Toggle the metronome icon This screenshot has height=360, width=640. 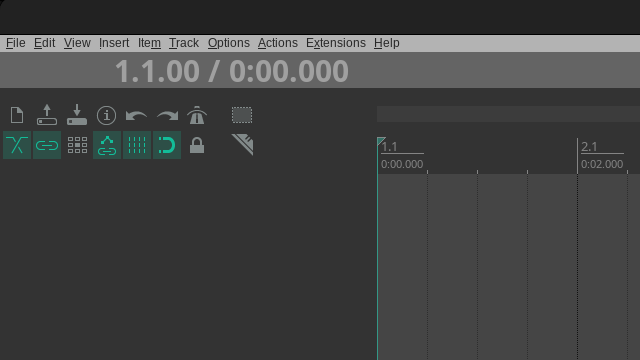tap(197, 115)
